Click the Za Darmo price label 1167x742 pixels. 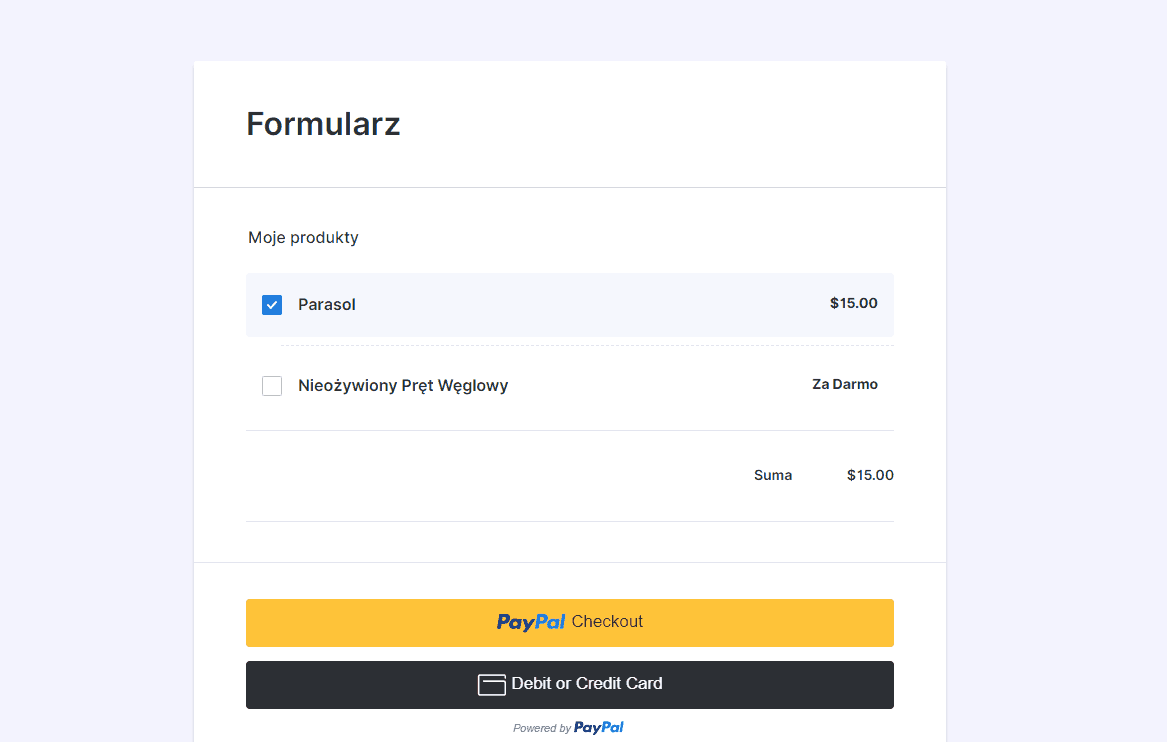[x=844, y=385]
